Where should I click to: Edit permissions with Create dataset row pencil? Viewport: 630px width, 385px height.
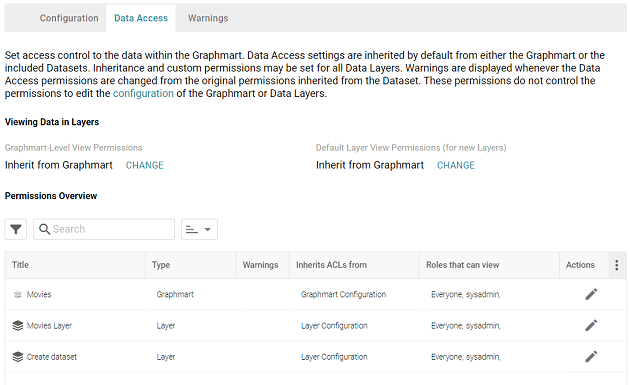[591, 357]
